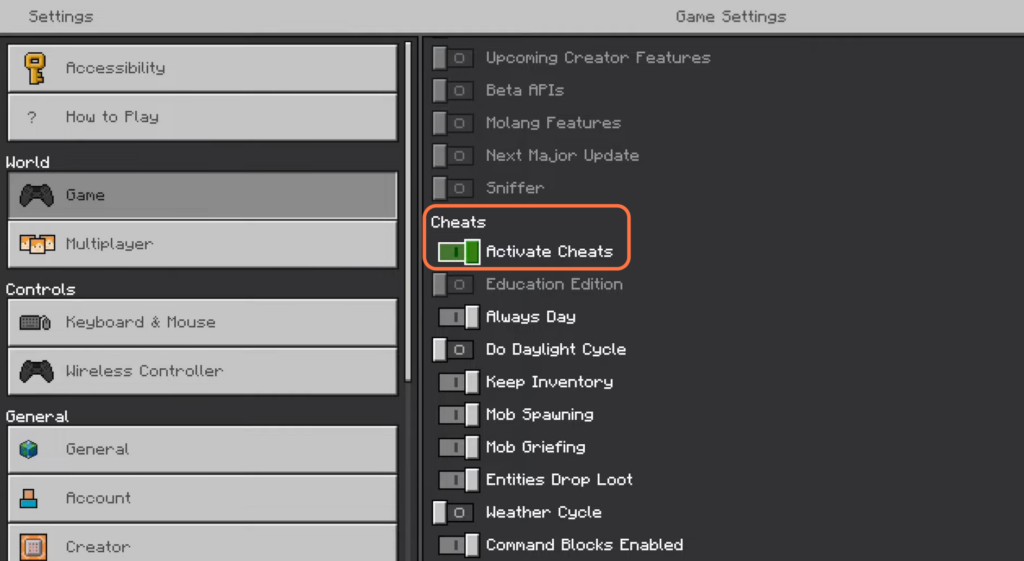Click the Wireless Controller gamepad icon
Viewport: 1024px width, 561px height.
coord(37,371)
